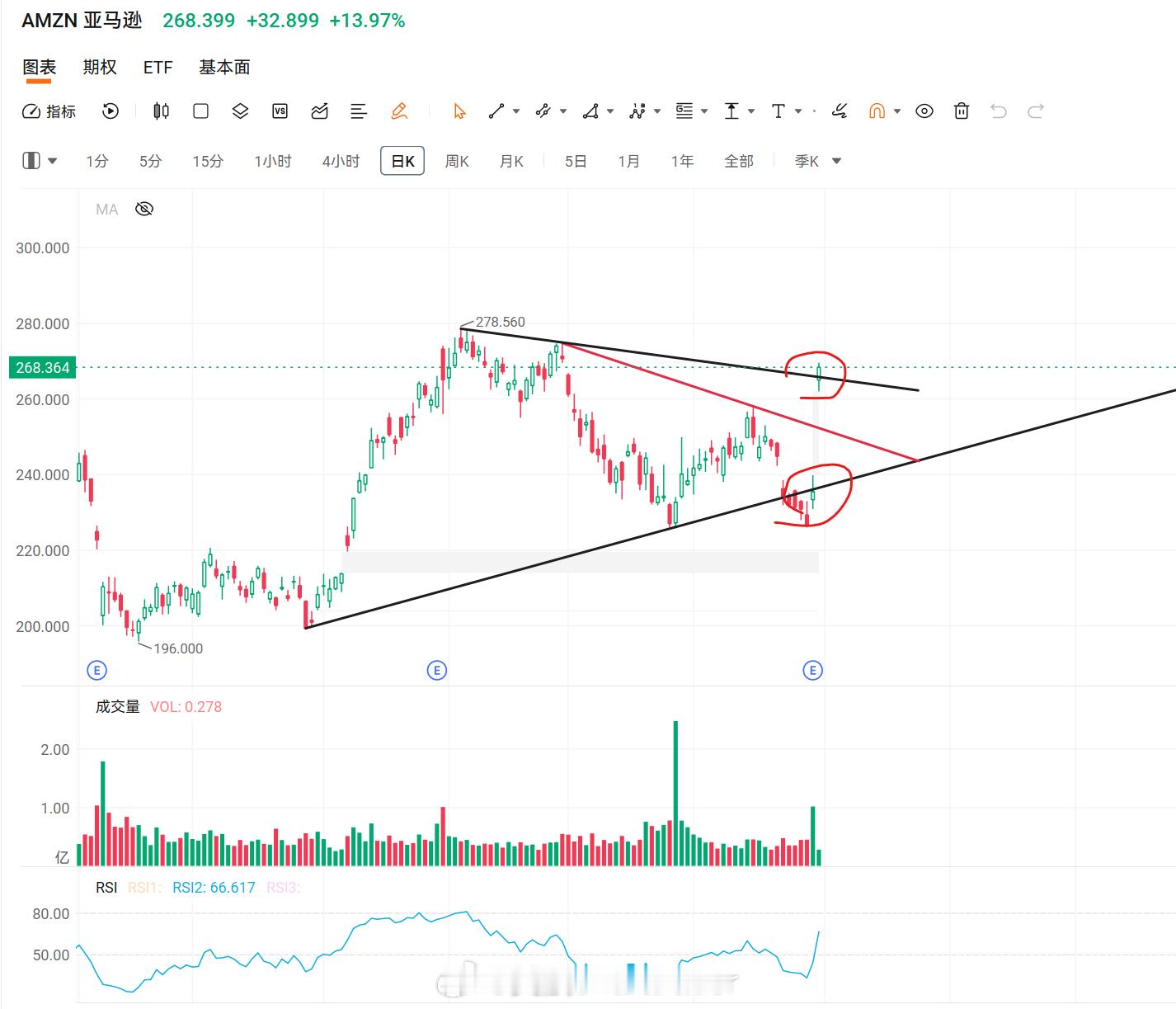Switch to the 1小时 timeframe
1176x1009 pixels.
coord(273,162)
